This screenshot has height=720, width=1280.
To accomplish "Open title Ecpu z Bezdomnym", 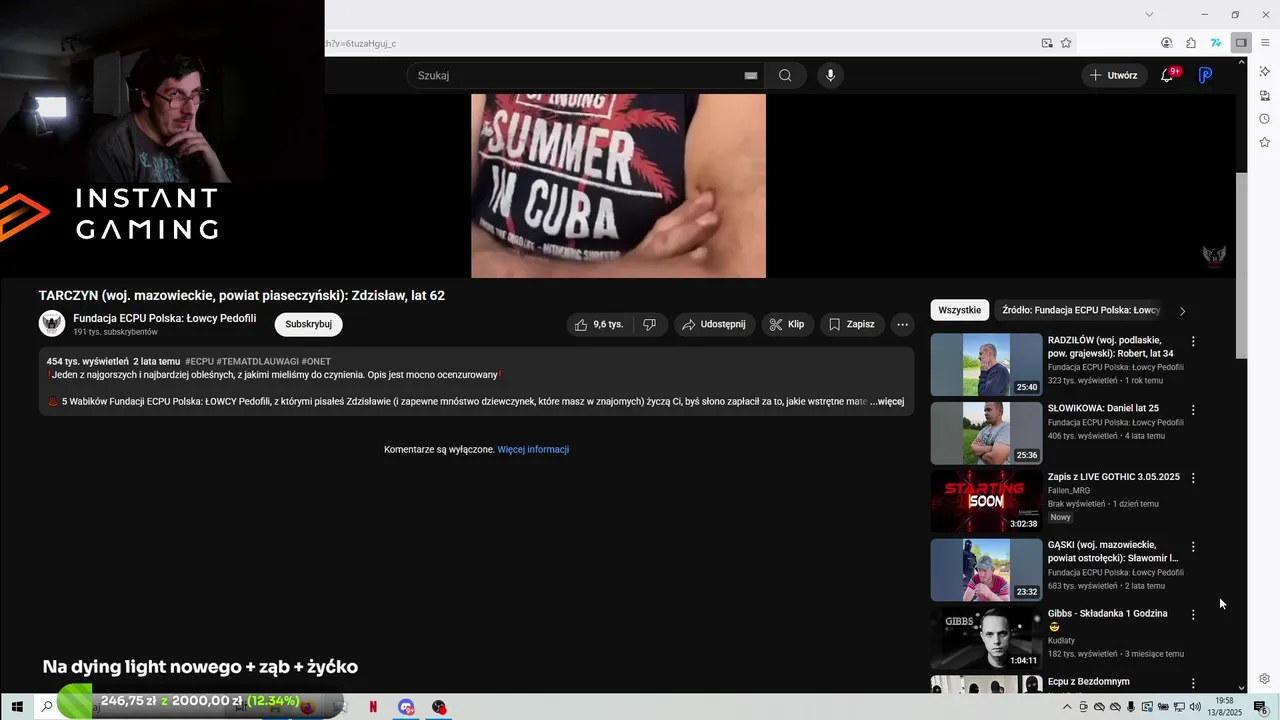I will click(1088, 682).
